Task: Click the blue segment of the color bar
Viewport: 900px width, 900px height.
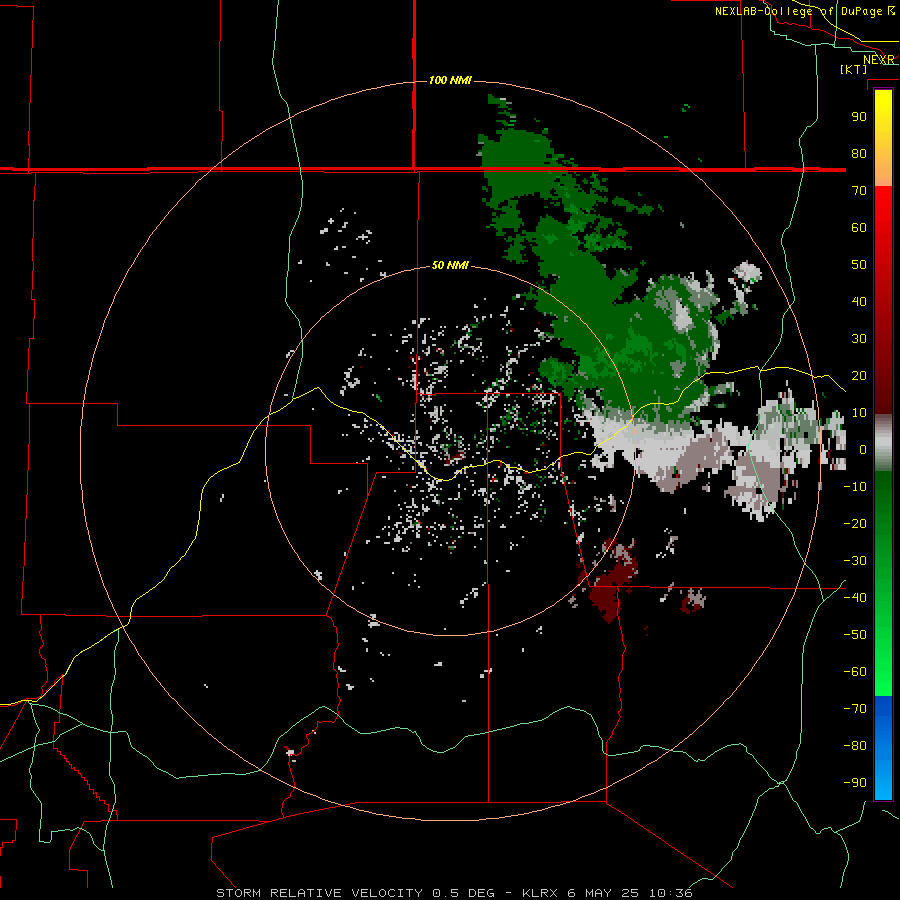Action: [883, 747]
